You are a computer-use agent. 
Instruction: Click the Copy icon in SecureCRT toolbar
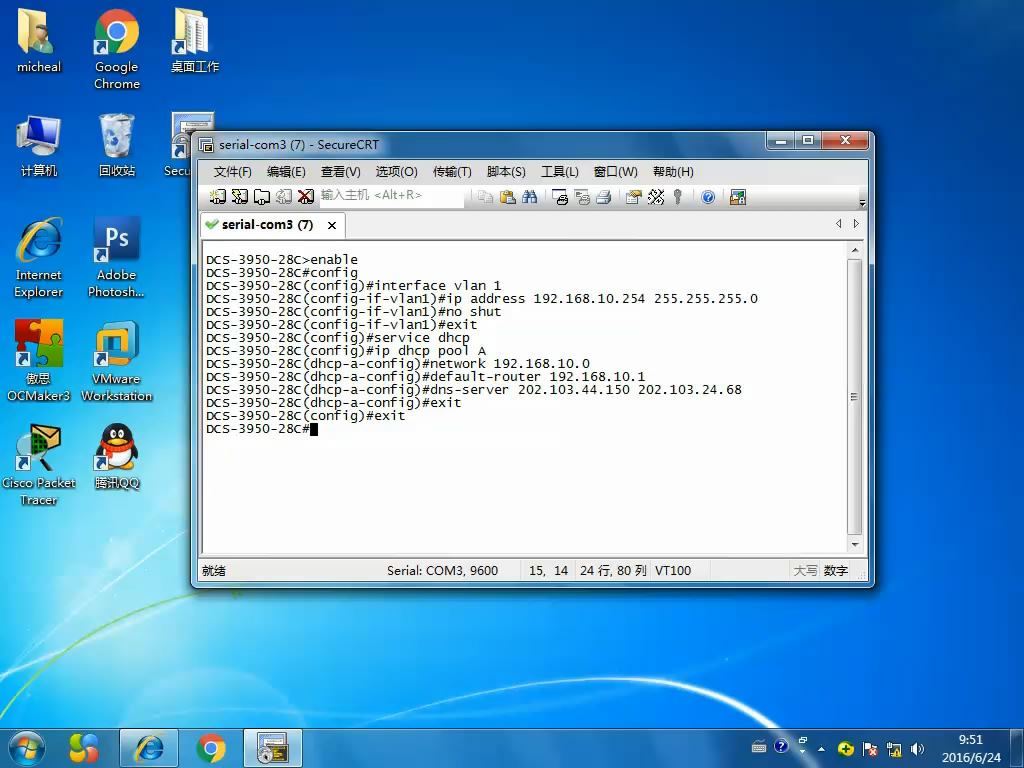[485, 197]
